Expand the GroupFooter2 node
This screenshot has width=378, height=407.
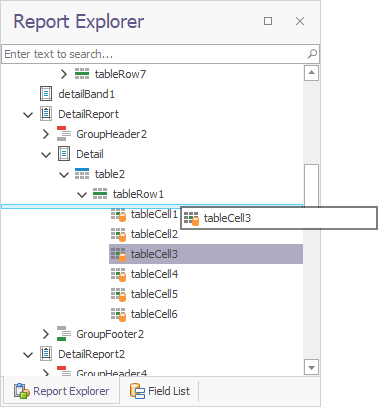point(46,334)
